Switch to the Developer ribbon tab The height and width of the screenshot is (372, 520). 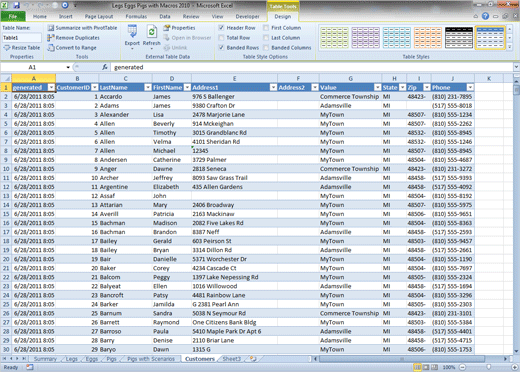coord(247,16)
